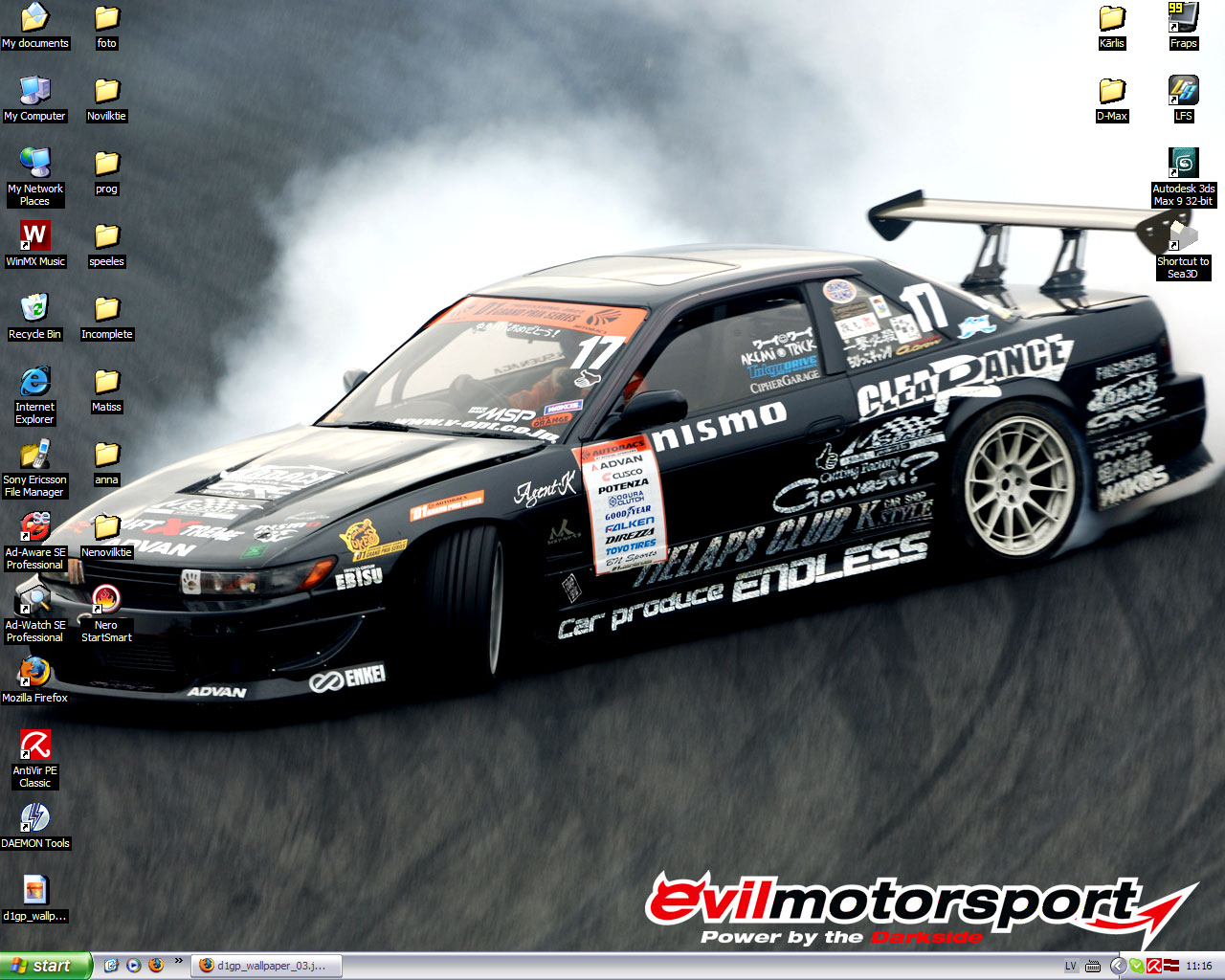Expand the Quick Launch overflow chevron
Viewport: 1225px width, 980px height.
[x=178, y=962]
